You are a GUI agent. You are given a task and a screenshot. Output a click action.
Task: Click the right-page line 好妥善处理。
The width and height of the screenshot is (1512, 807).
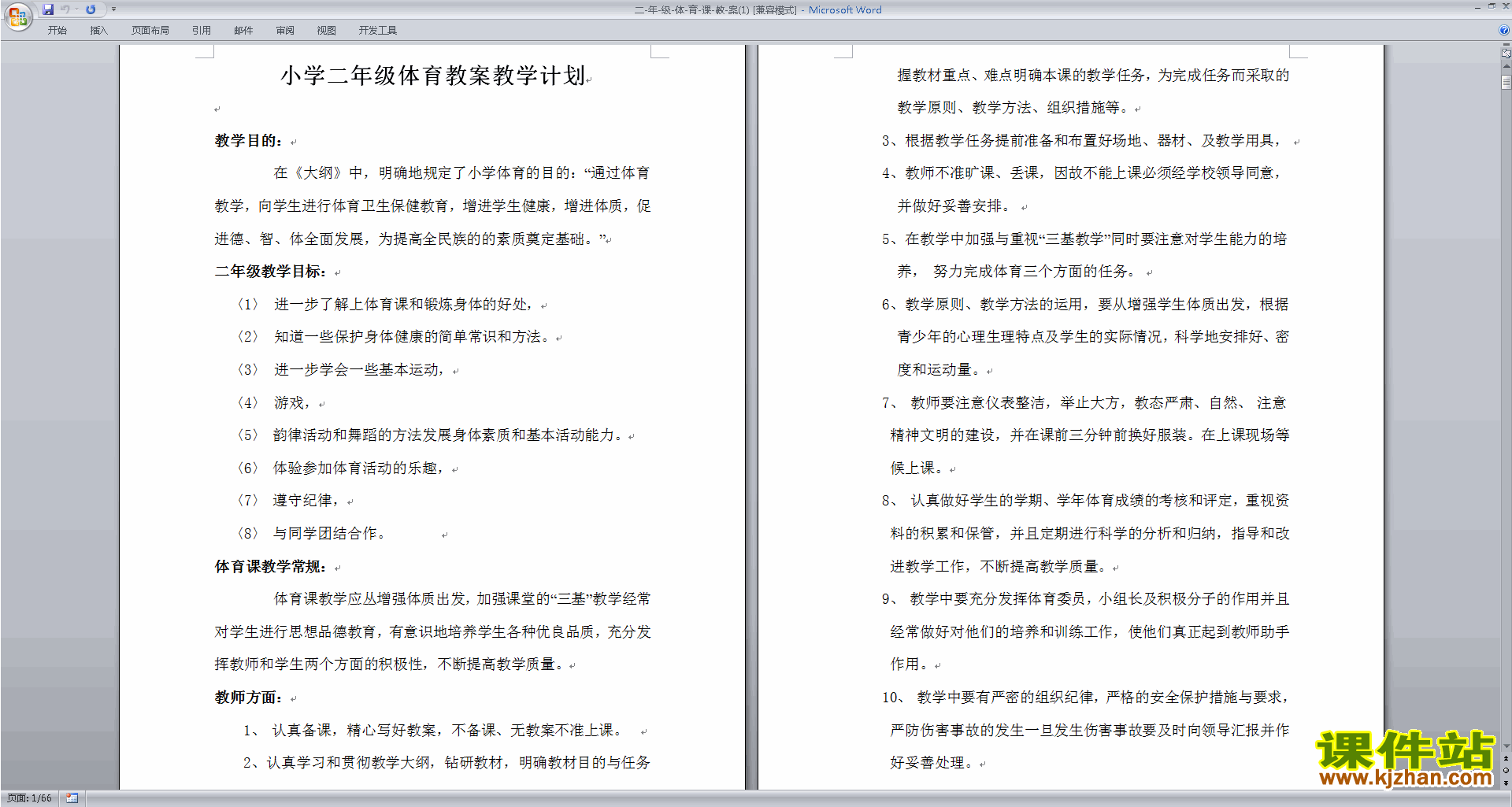932,763
